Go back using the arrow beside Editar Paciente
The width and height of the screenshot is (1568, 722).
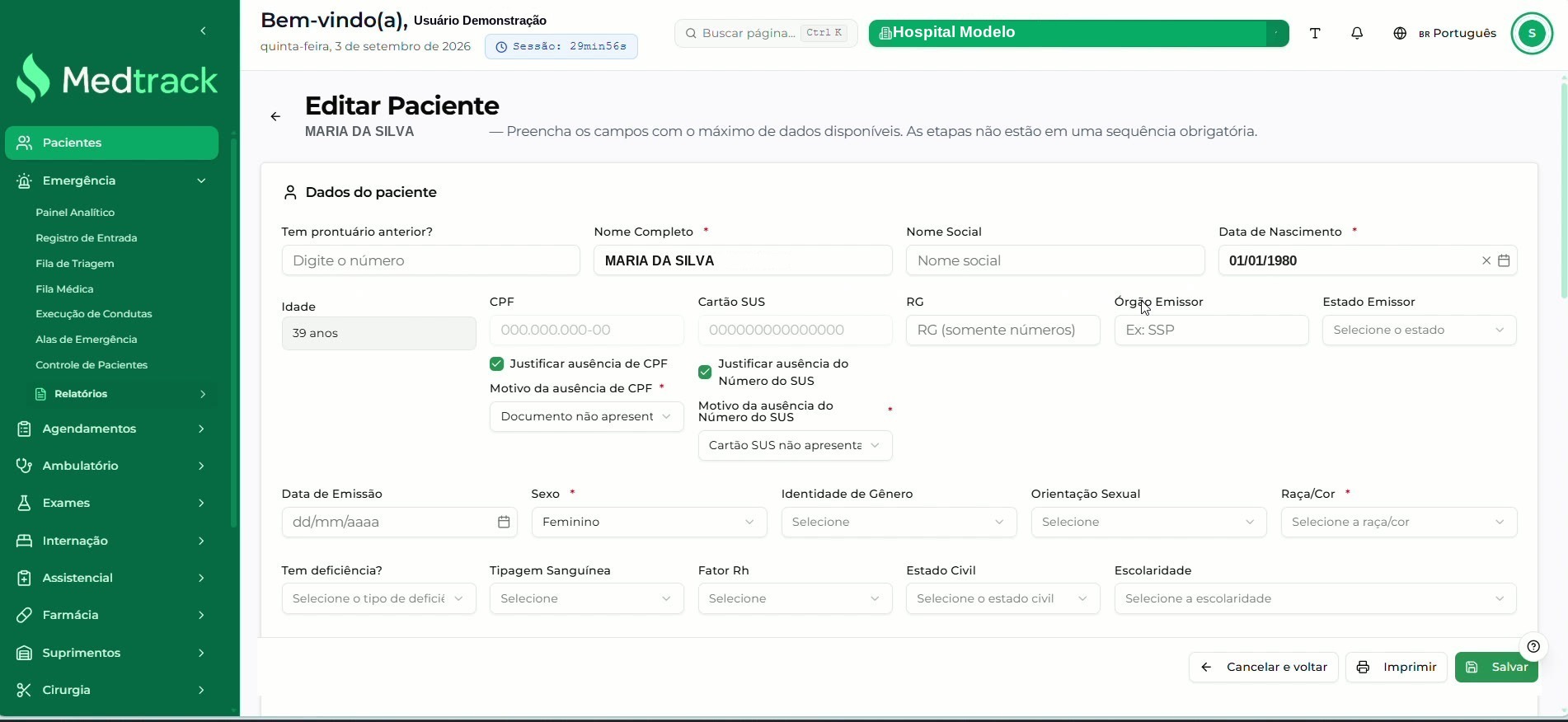275,117
